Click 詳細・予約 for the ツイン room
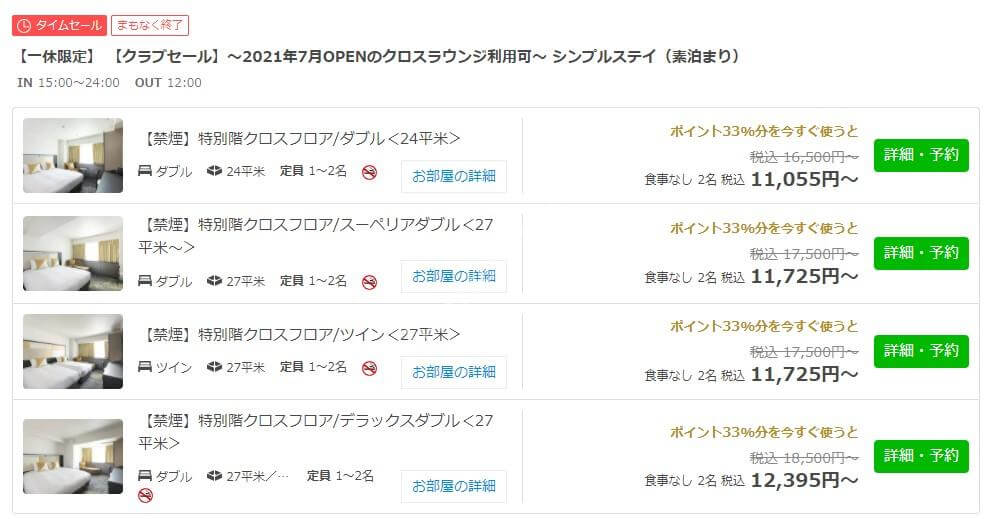This screenshot has width=991, height=519. [x=921, y=351]
